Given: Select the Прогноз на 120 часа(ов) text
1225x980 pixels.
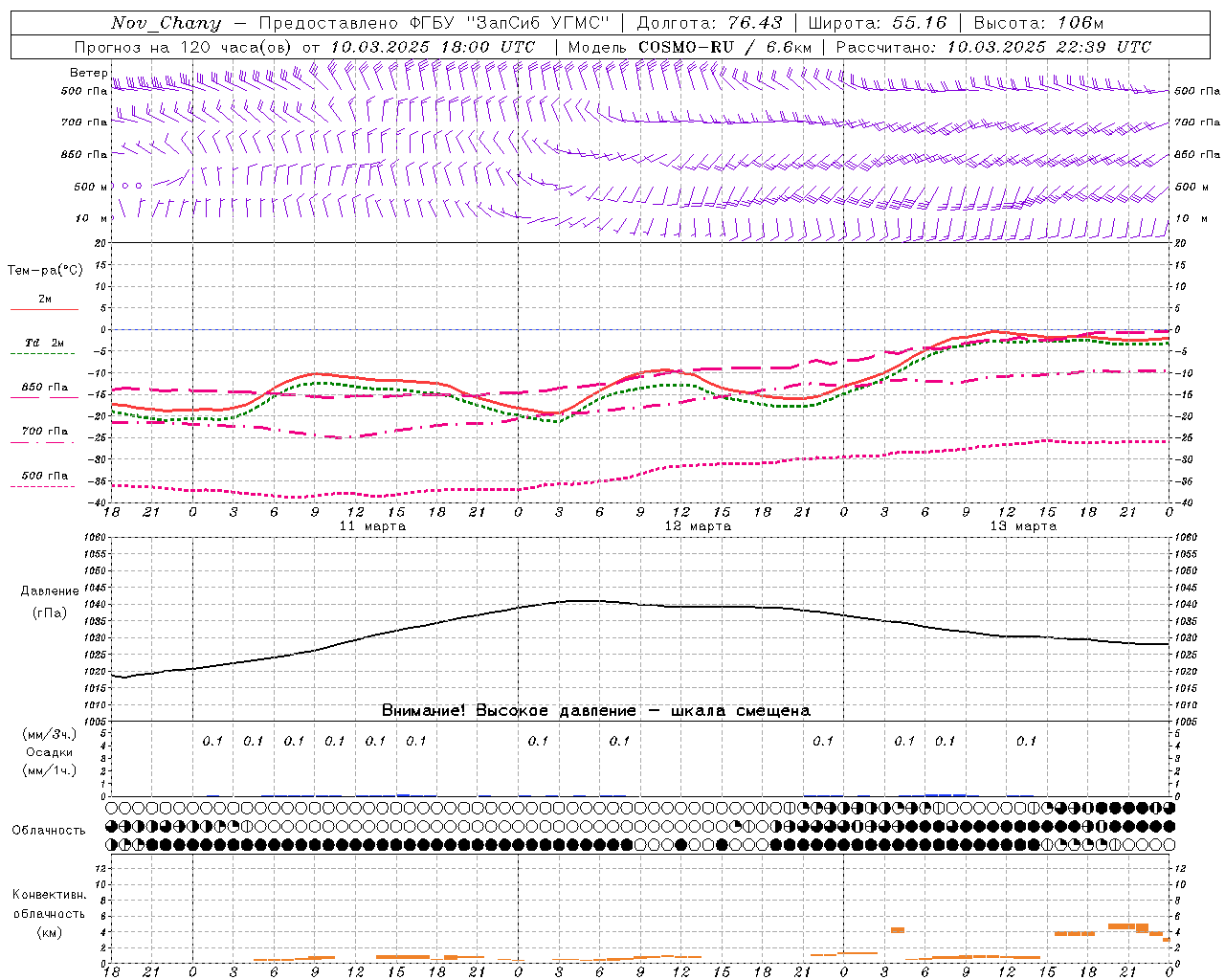Looking at the screenshot, I should (185, 47).
